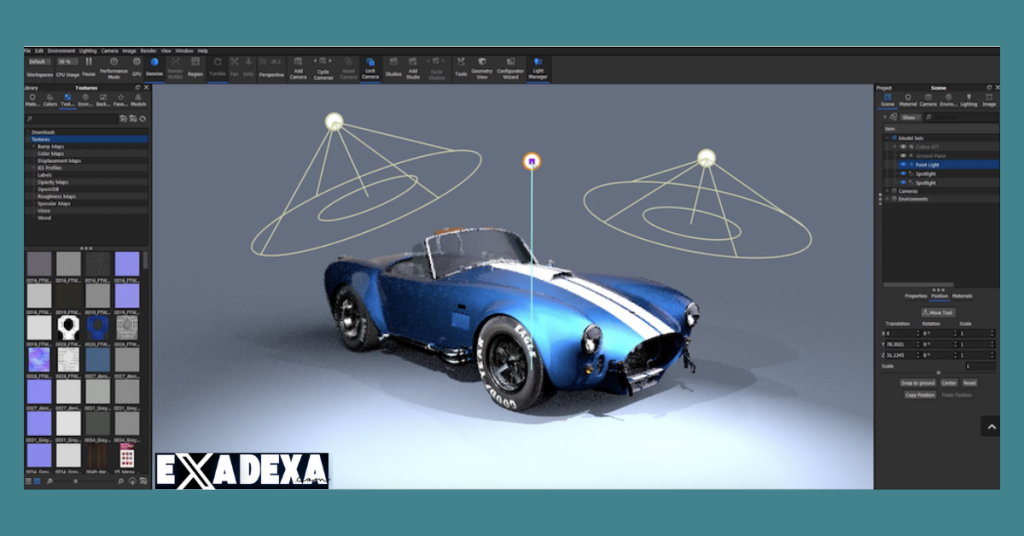Viewport: 1024px width, 536px height.
Task: Toggle visibility of Ground Plane
Action: pos(903,156)
